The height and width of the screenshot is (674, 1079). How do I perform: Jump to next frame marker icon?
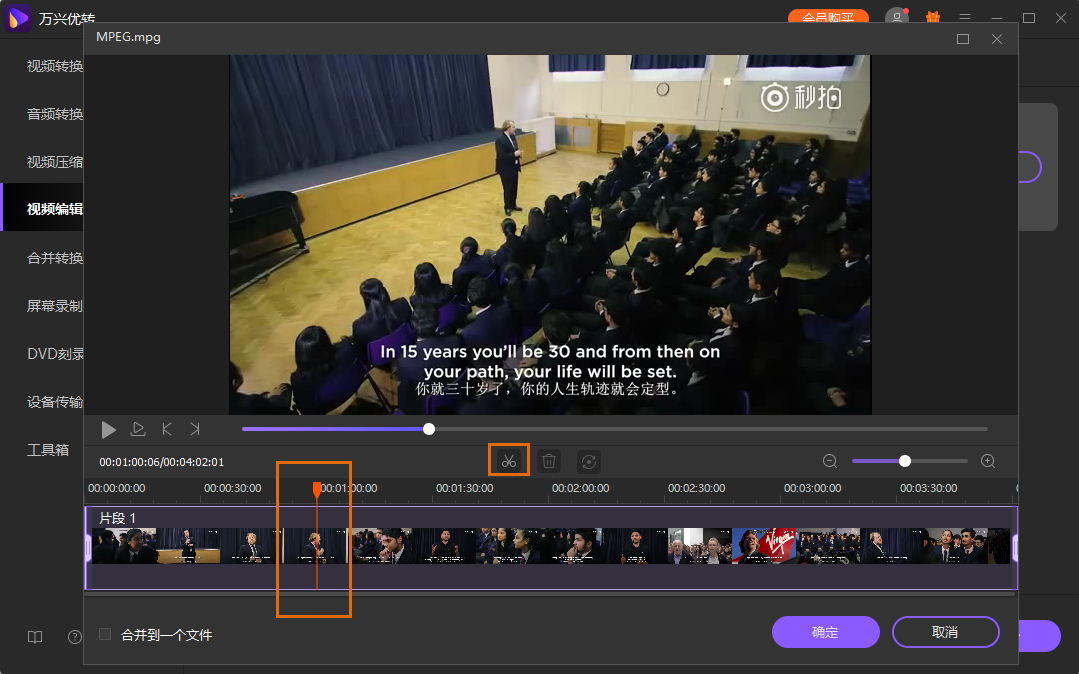[x=195, y=429]
